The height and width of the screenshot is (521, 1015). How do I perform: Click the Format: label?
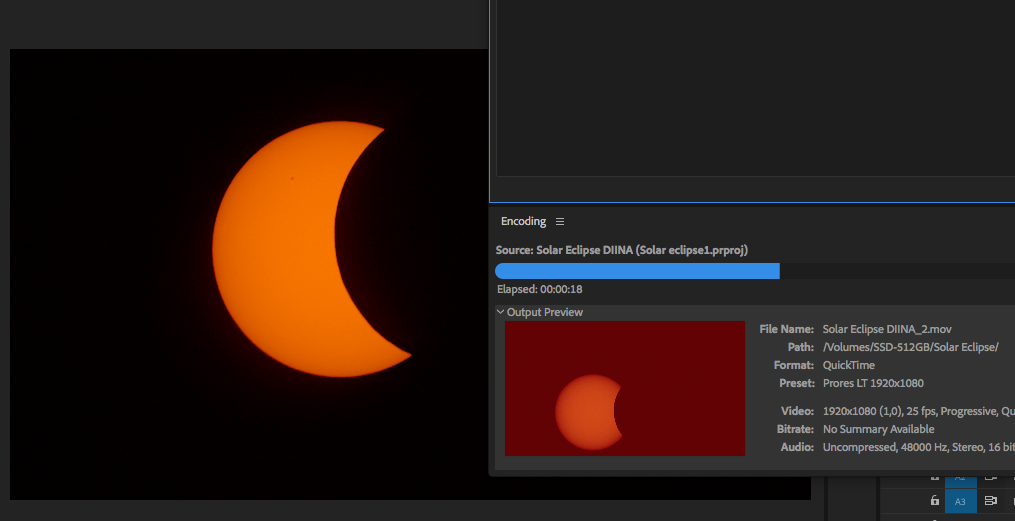794,366
